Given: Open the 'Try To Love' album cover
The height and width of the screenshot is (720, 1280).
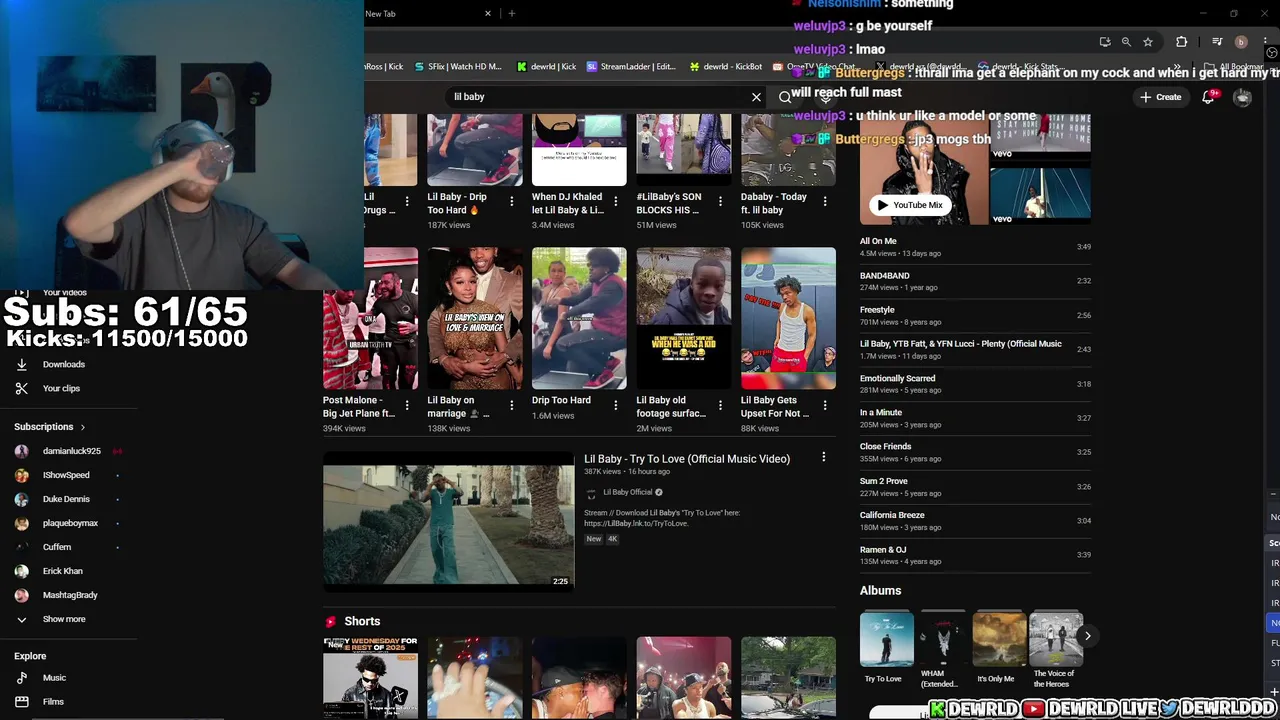Looking at the screenshot, I should point(886,640).
